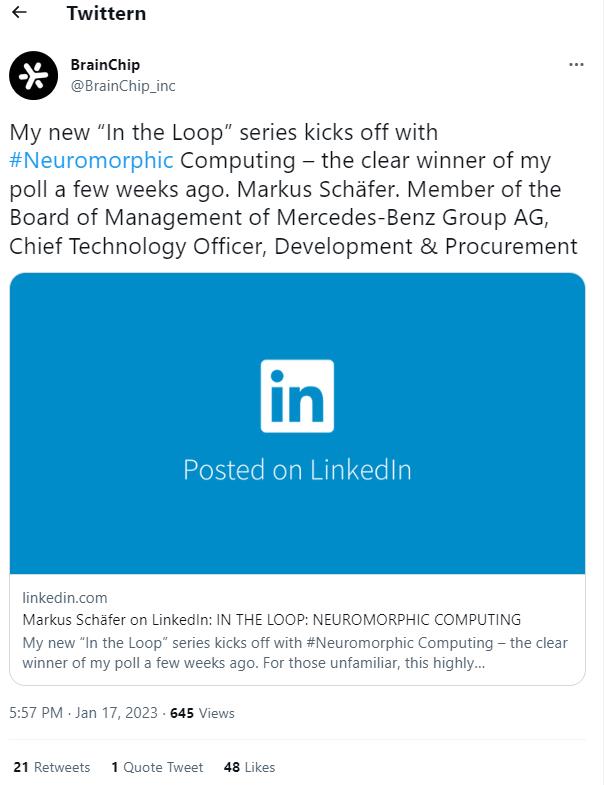605x785 pixels.
Task: Click the card description preview text
Action: pos(294,653)
